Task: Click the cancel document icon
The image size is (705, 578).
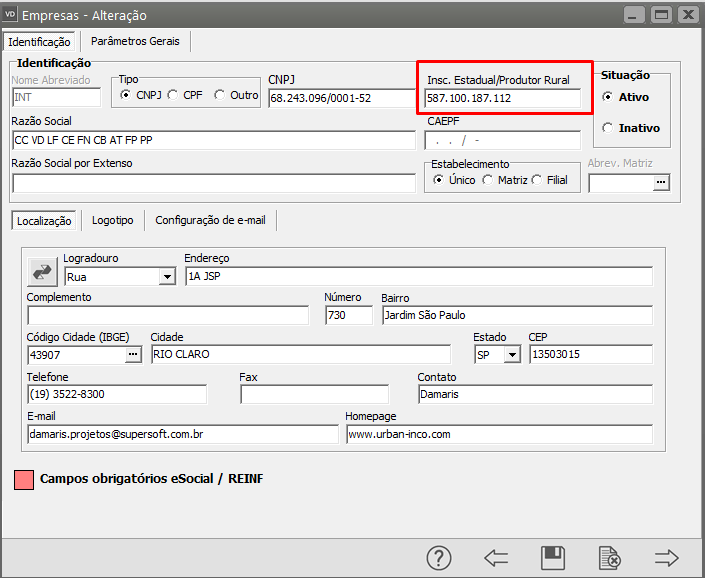Action: click(609, 558)
